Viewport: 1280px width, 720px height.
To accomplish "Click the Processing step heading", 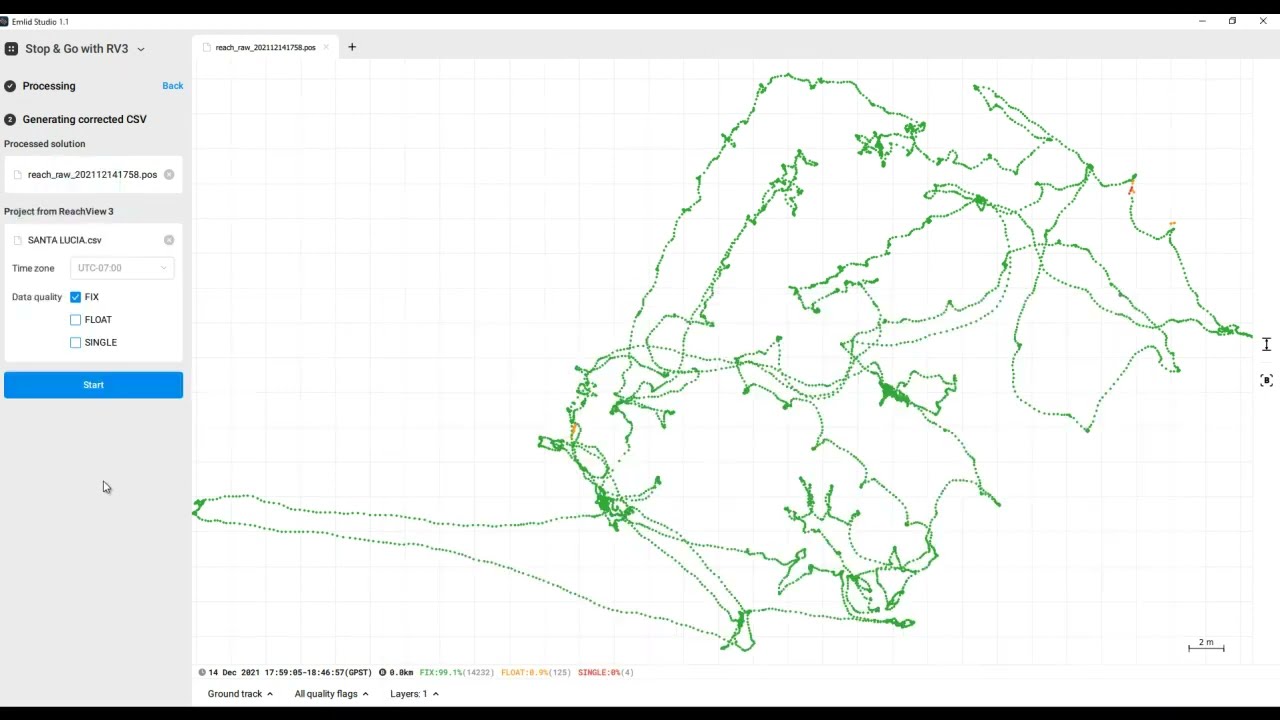I will 49,86.
